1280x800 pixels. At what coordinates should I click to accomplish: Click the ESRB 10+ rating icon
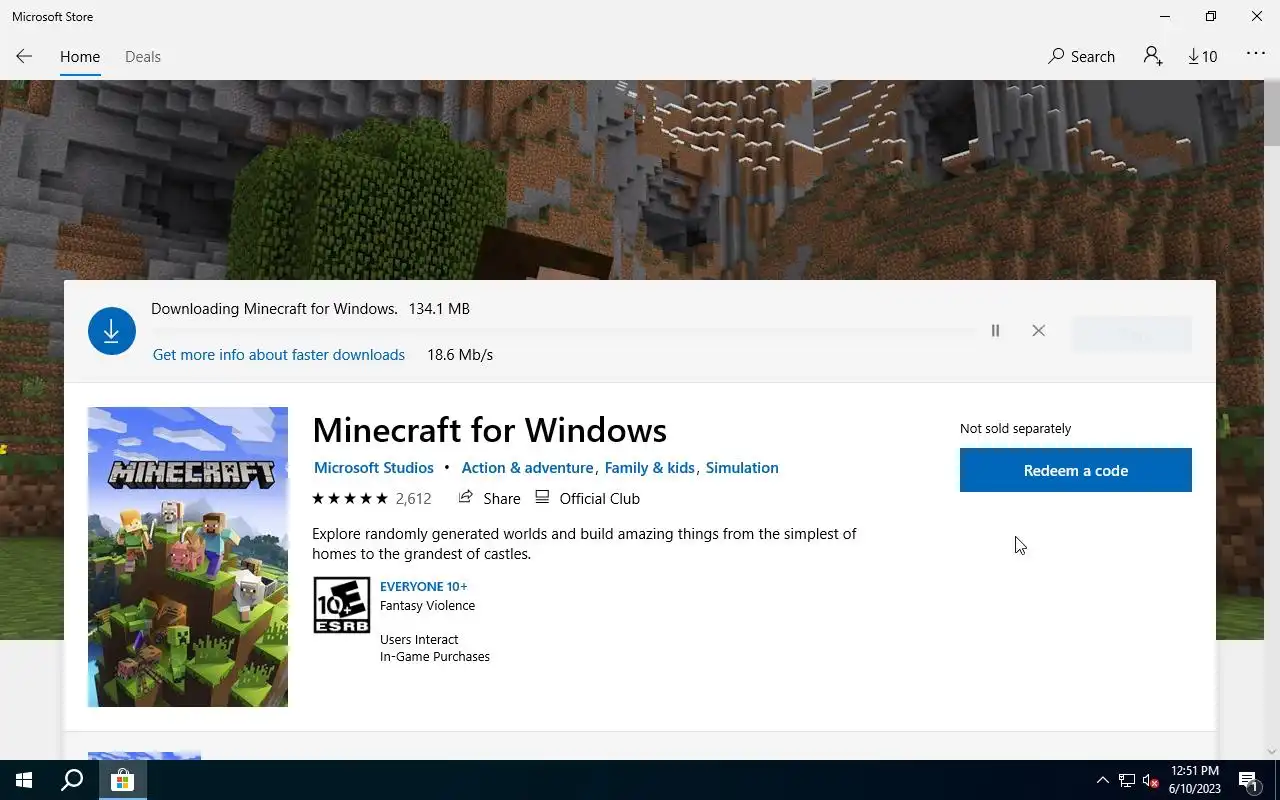click(x=342, y=605)
